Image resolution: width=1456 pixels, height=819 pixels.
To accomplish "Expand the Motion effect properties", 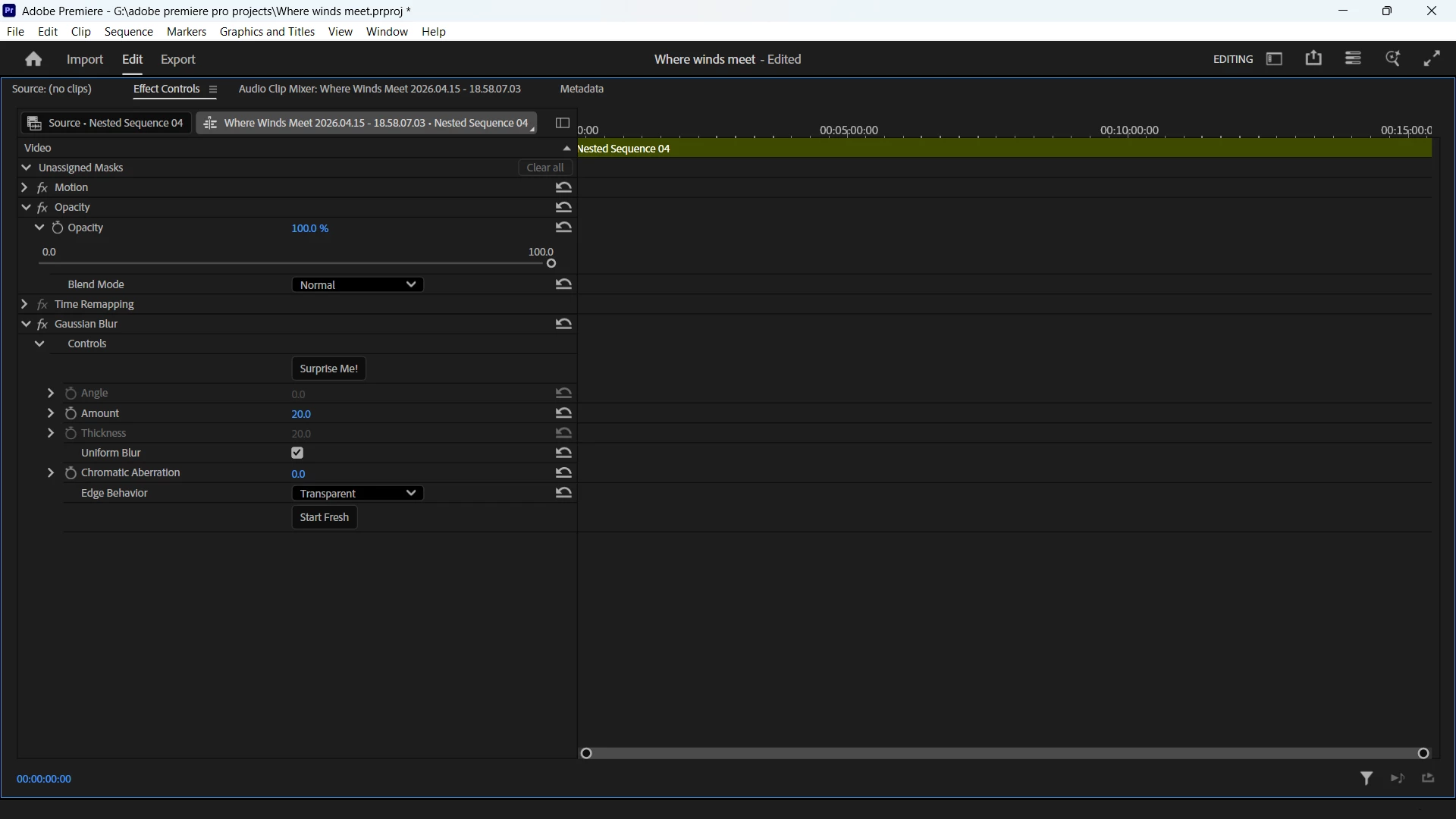I will (24, 187).
